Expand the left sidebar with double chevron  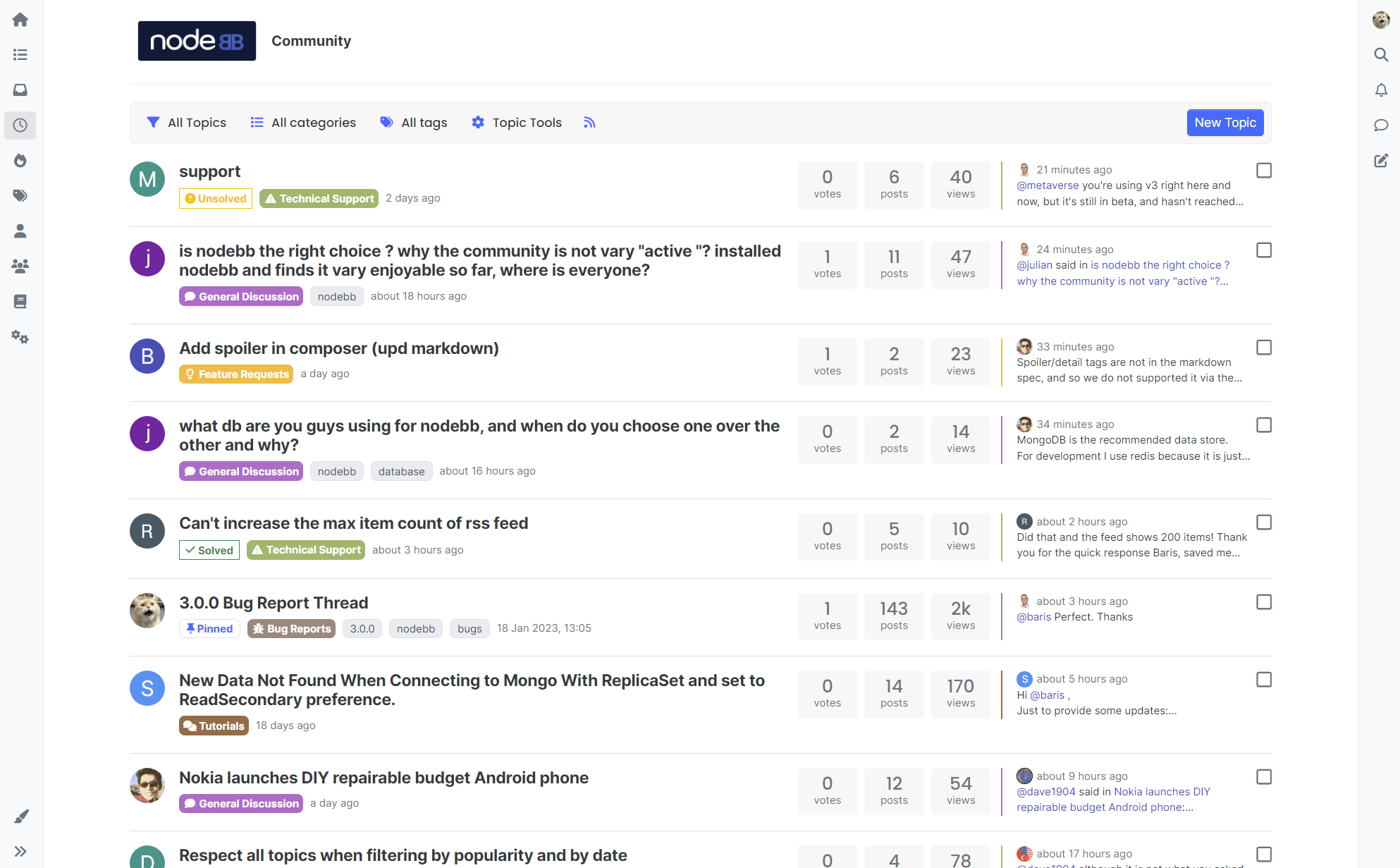tap(20, 851)
